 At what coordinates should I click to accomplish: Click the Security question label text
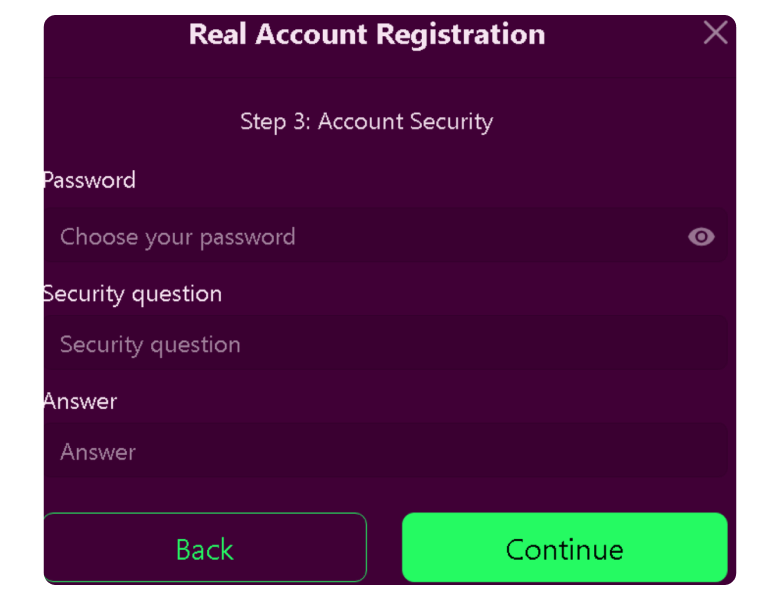click(132, 294)
